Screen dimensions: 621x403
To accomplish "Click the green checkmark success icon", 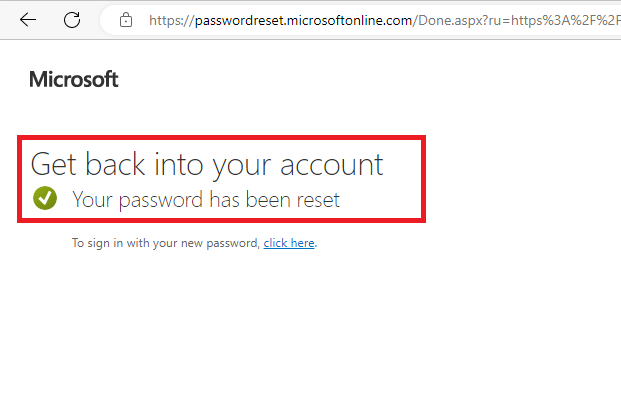I will tap(44, 199).
